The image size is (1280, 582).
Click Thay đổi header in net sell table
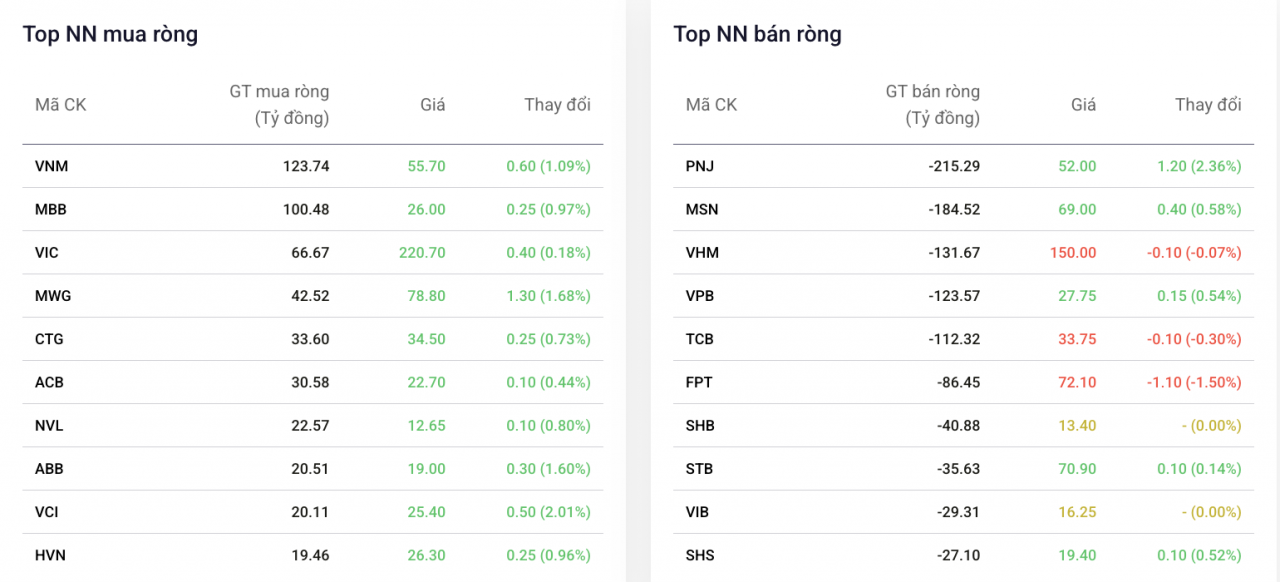(x=1208, y=105)
